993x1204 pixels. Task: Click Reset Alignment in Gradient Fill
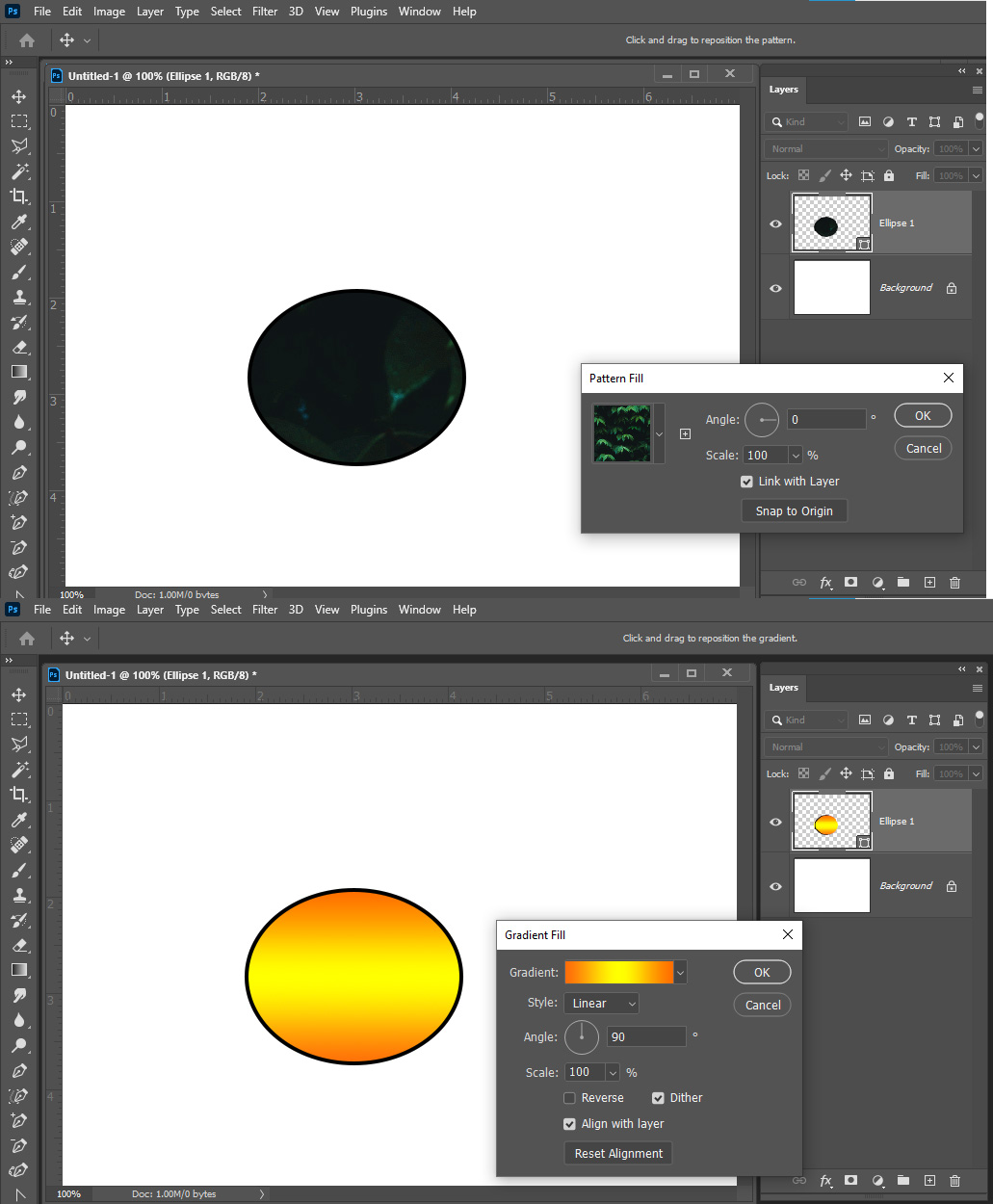tap(617, 1152)
